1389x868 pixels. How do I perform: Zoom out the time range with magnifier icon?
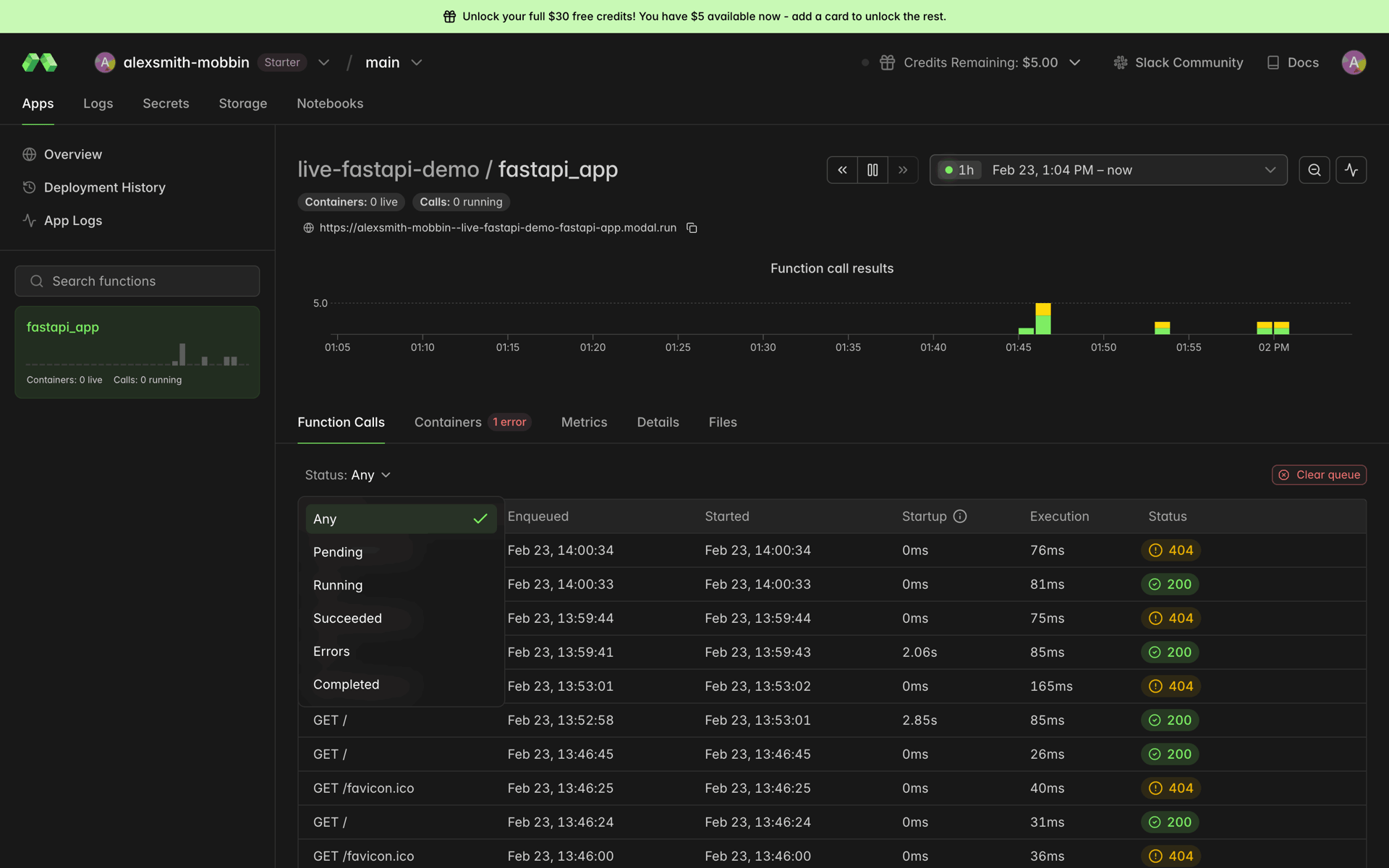point(1314,170)
